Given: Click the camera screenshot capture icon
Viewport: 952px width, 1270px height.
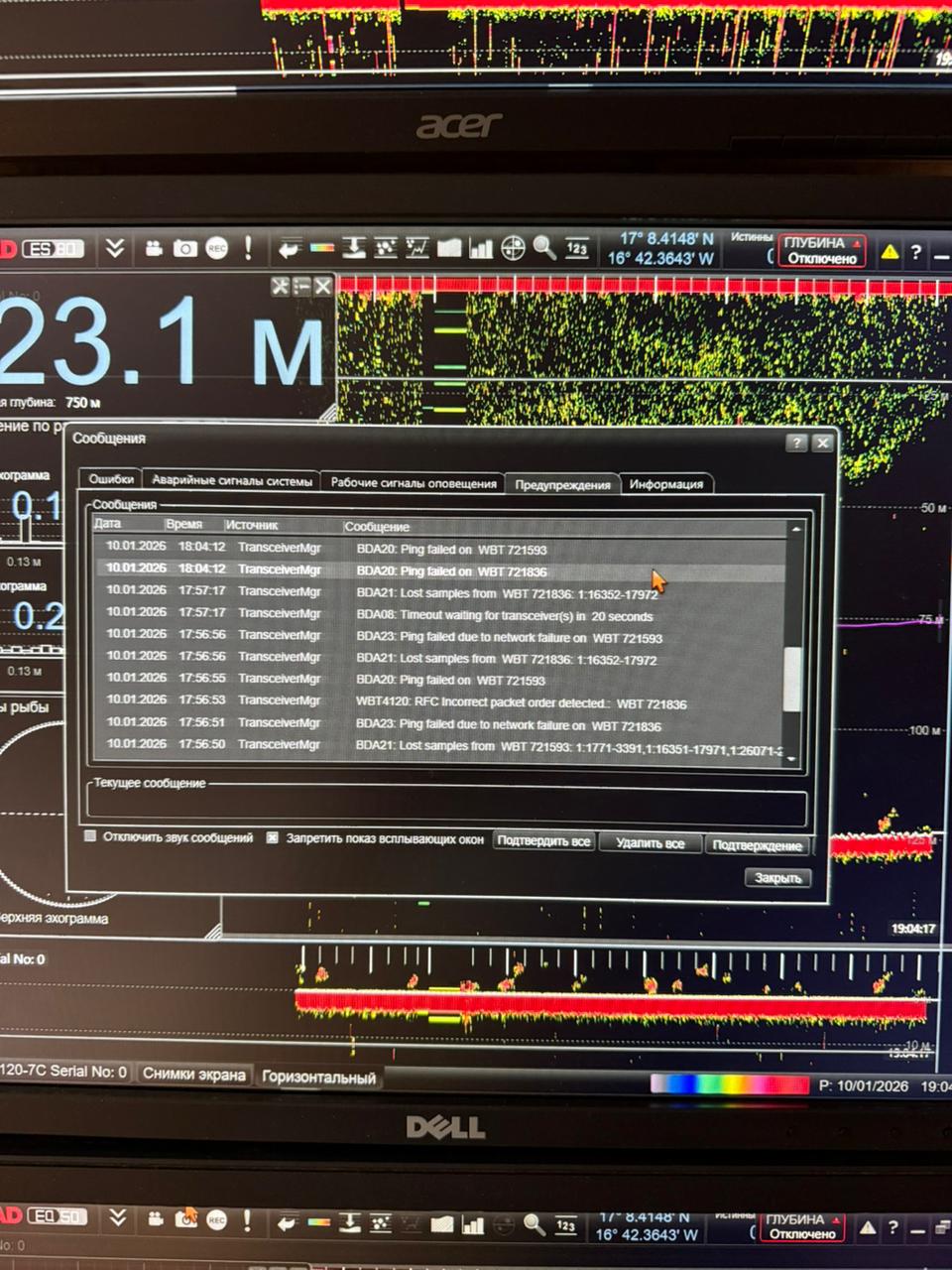Looking at the screenshot, I should point(184,248).
